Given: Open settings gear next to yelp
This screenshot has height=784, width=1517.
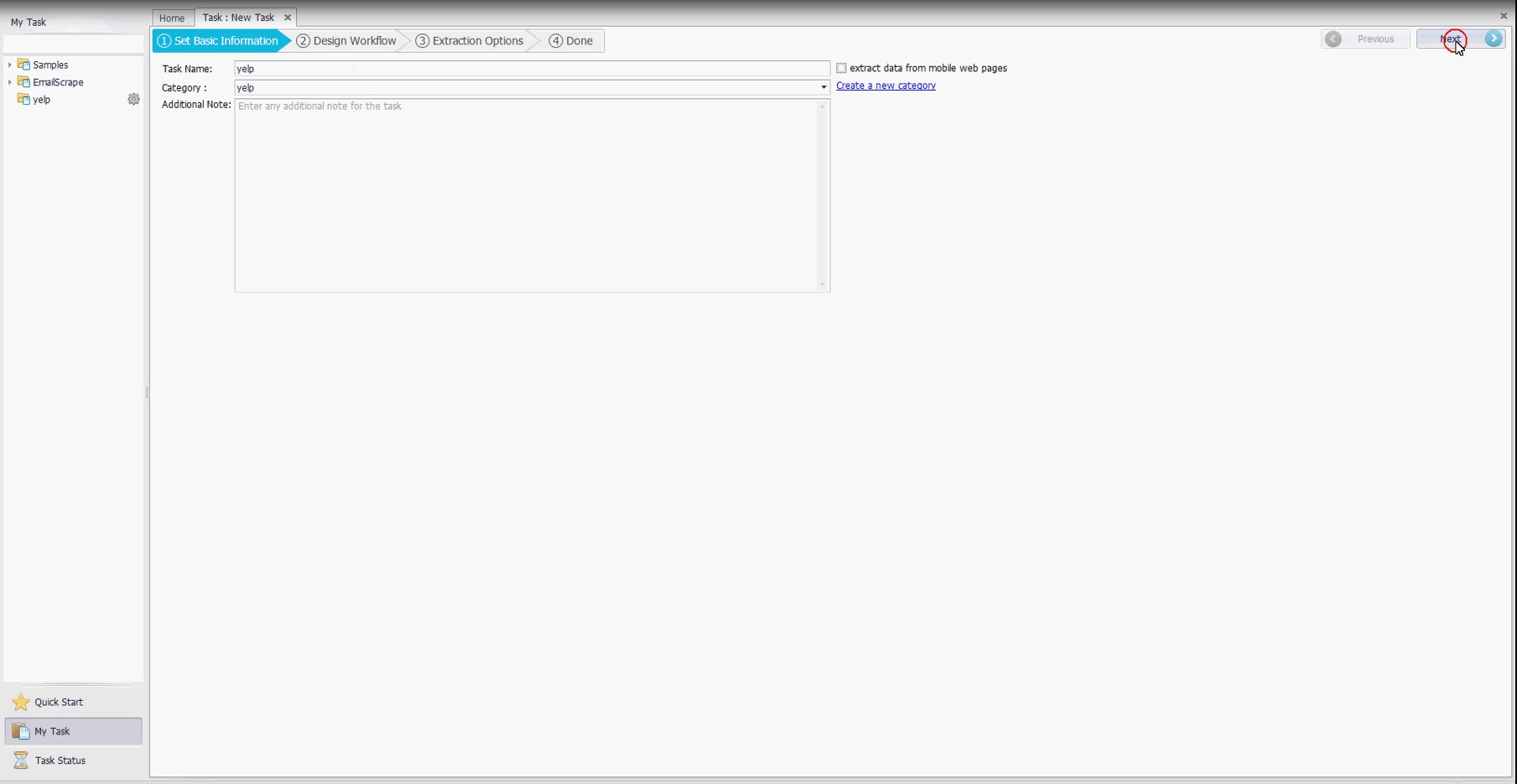Looking at the screenshot, I should click(x=133, y=99).
